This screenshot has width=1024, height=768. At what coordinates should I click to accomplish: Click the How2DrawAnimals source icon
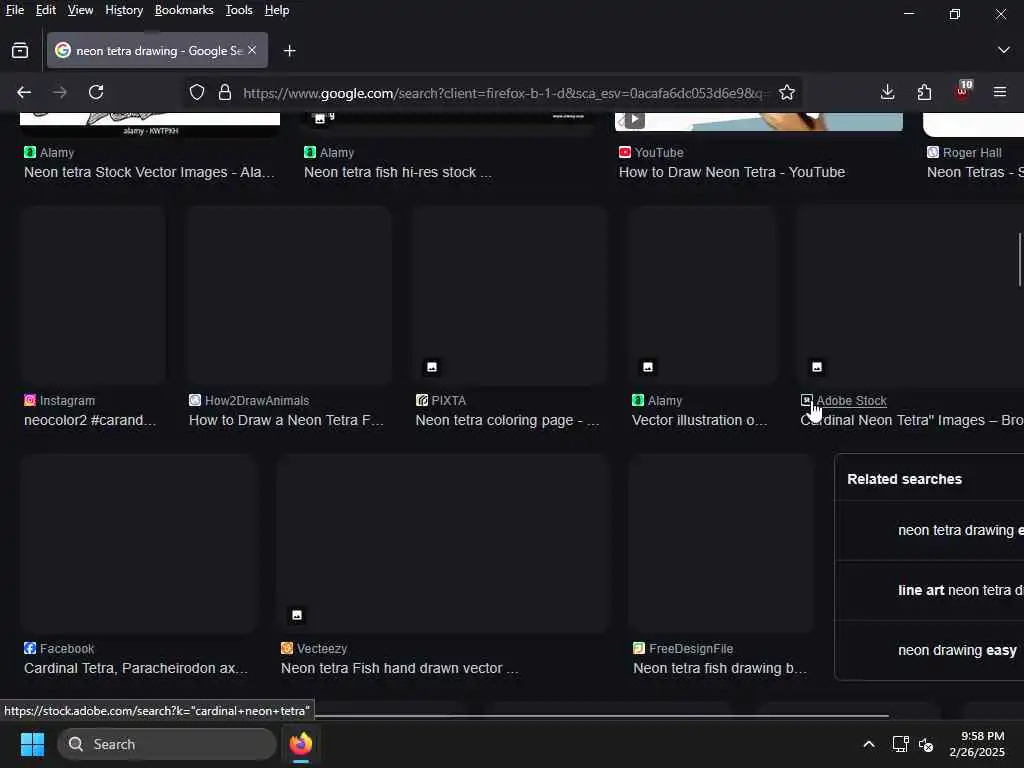pyautogui.click(x=195, y=400)
